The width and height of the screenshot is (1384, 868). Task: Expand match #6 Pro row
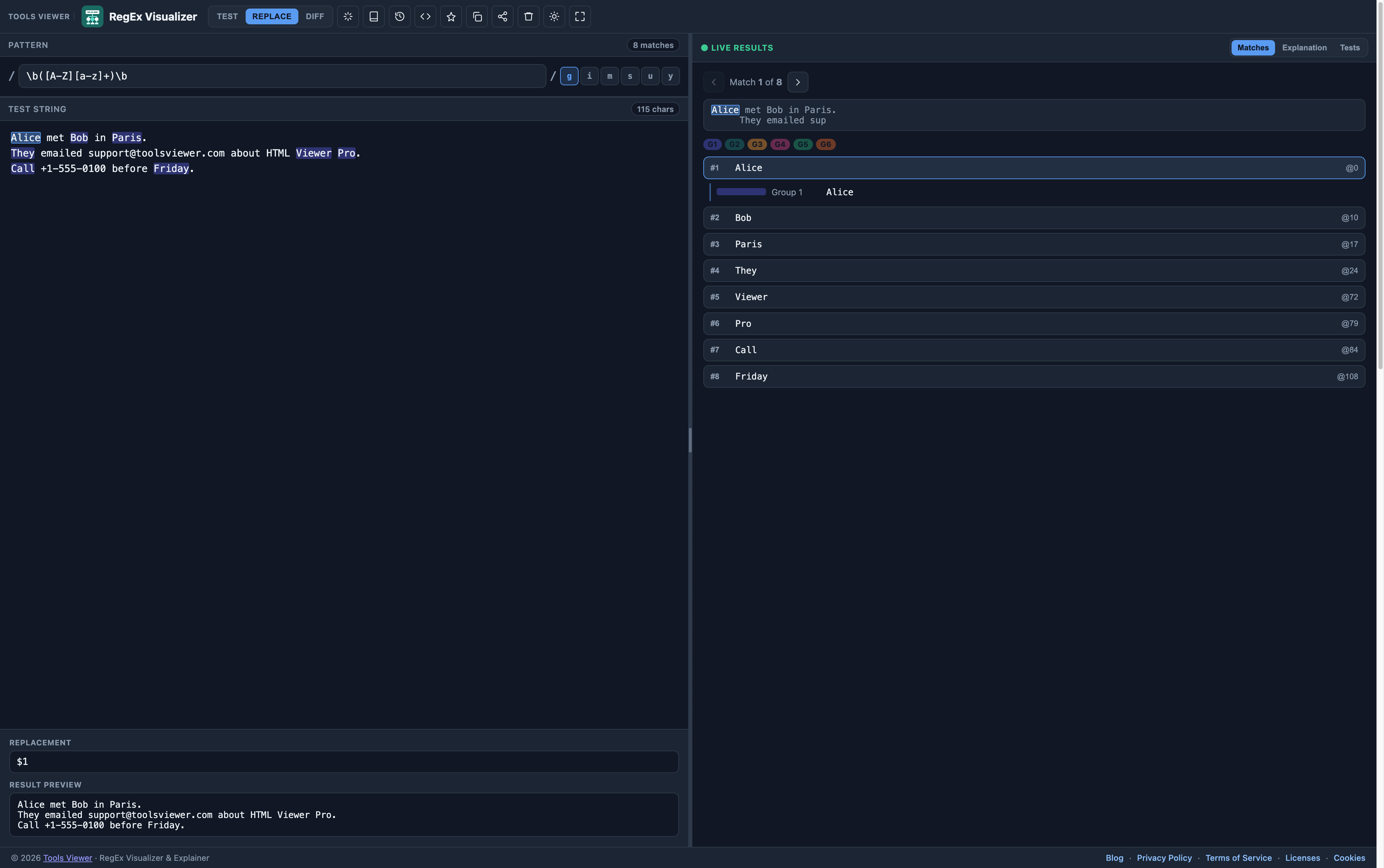[1035, 324]
